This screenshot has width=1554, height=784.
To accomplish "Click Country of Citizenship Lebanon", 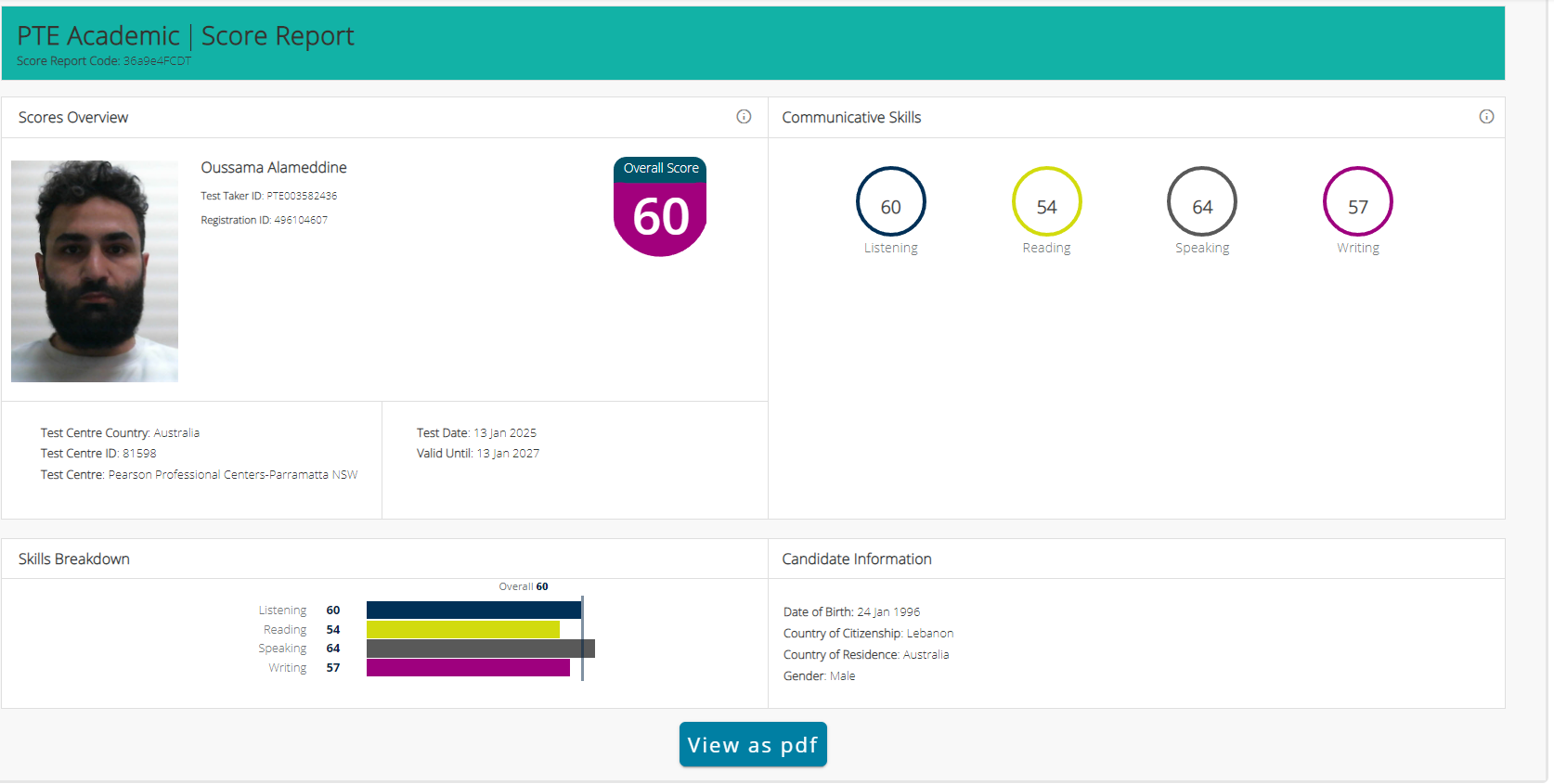I will [868, 634].
